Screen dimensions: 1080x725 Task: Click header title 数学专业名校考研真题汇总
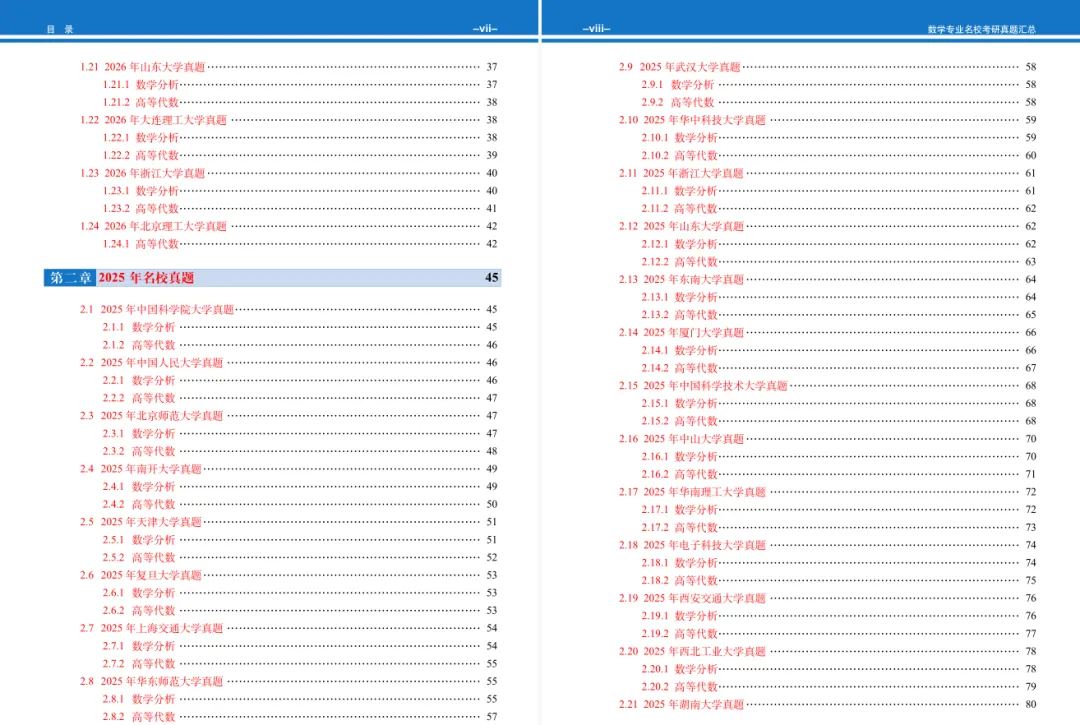[x=982, y=29]
